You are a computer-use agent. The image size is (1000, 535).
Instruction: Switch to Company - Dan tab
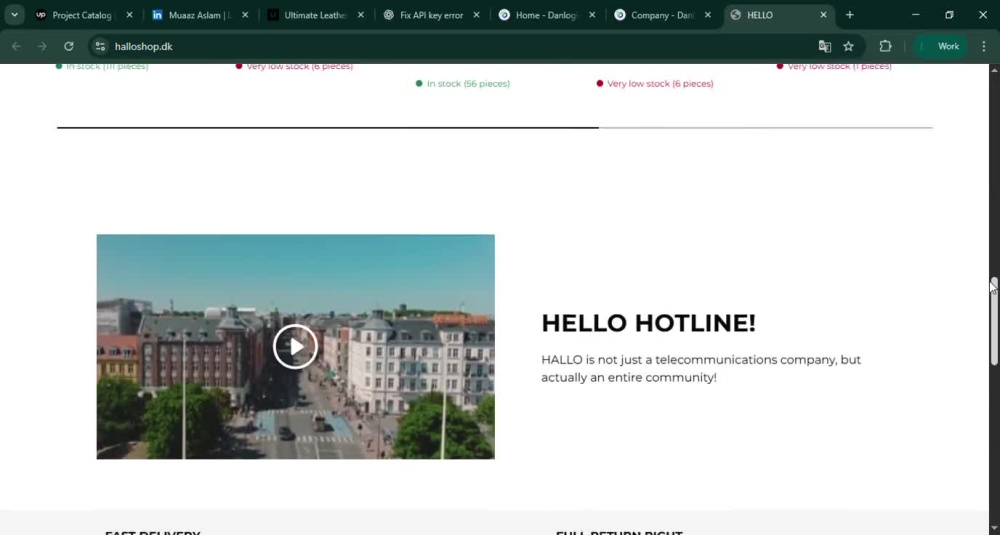[x=662, y=15]
